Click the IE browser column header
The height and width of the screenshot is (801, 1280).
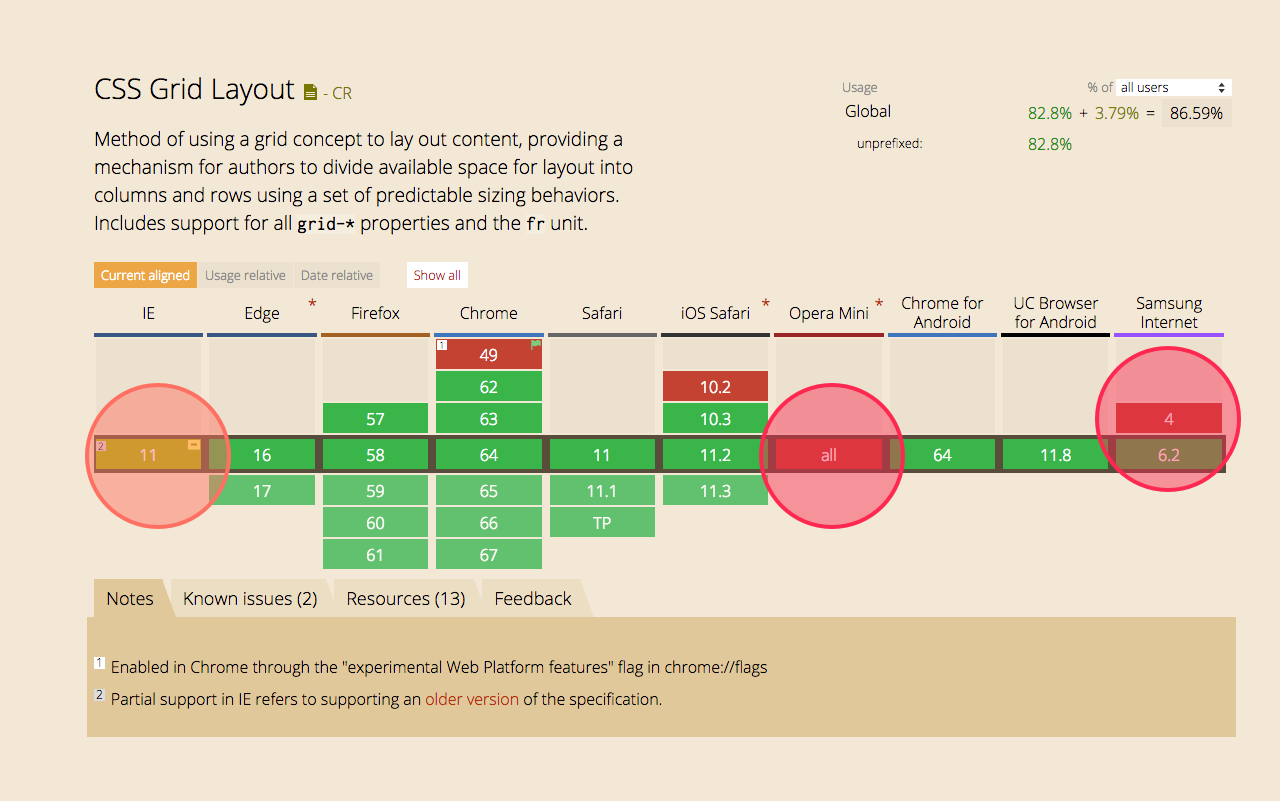tap(148, 313)
